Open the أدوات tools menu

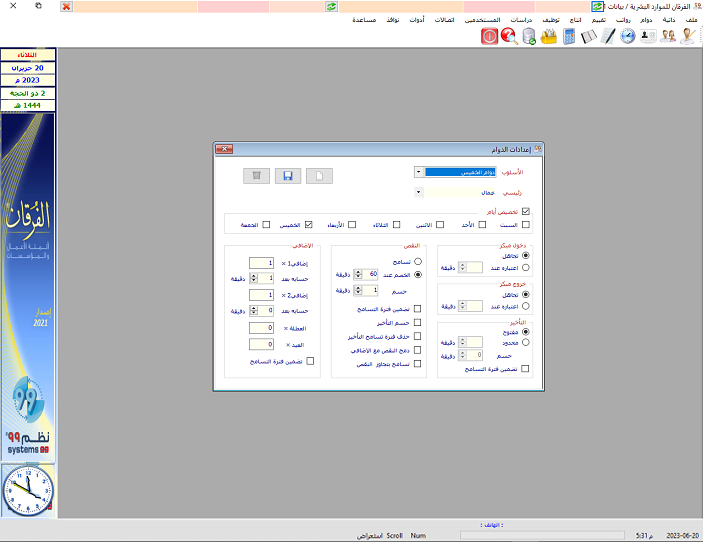tap(417, 20)
